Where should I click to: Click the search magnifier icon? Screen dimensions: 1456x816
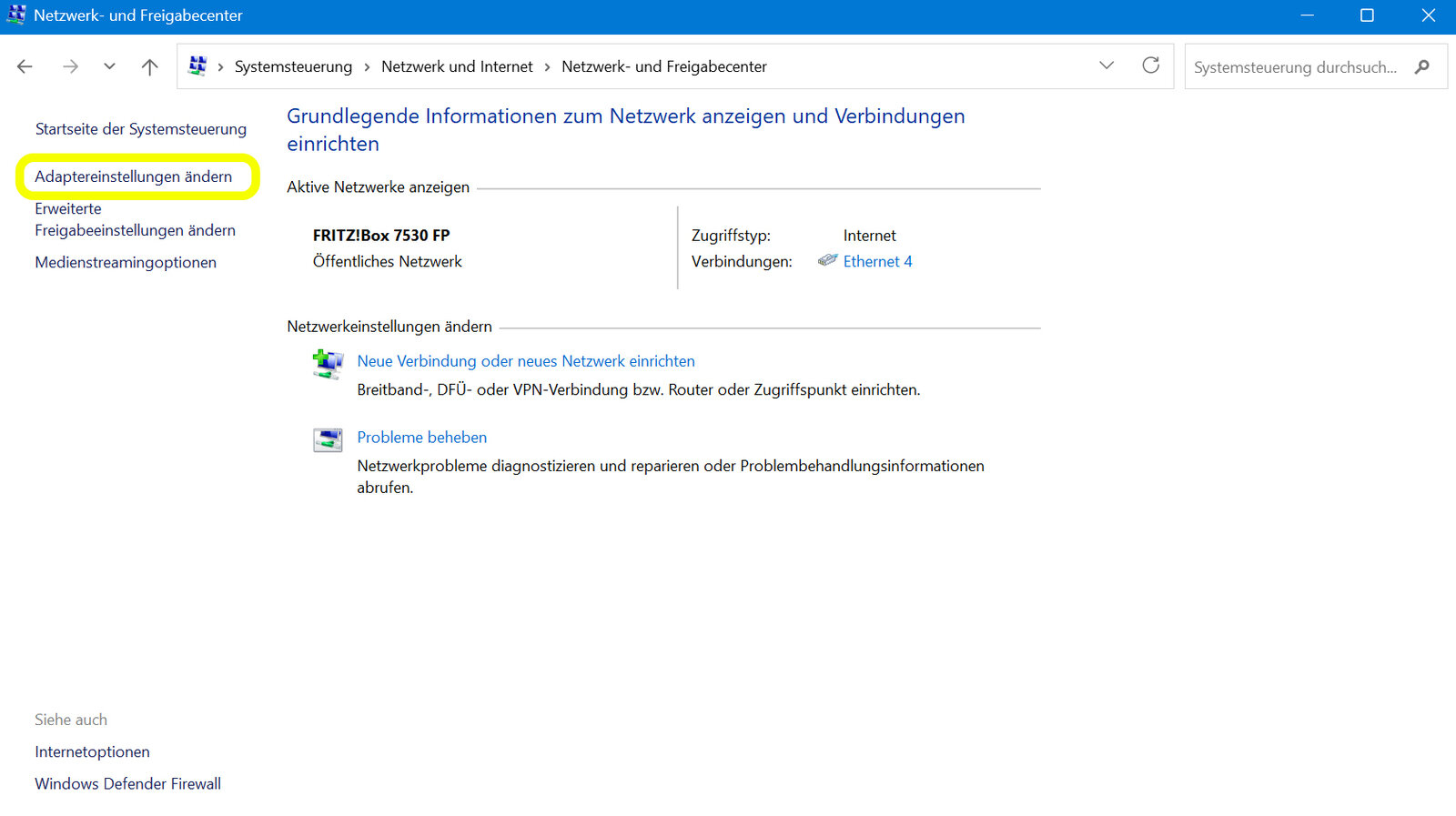tap(1422, 66)
